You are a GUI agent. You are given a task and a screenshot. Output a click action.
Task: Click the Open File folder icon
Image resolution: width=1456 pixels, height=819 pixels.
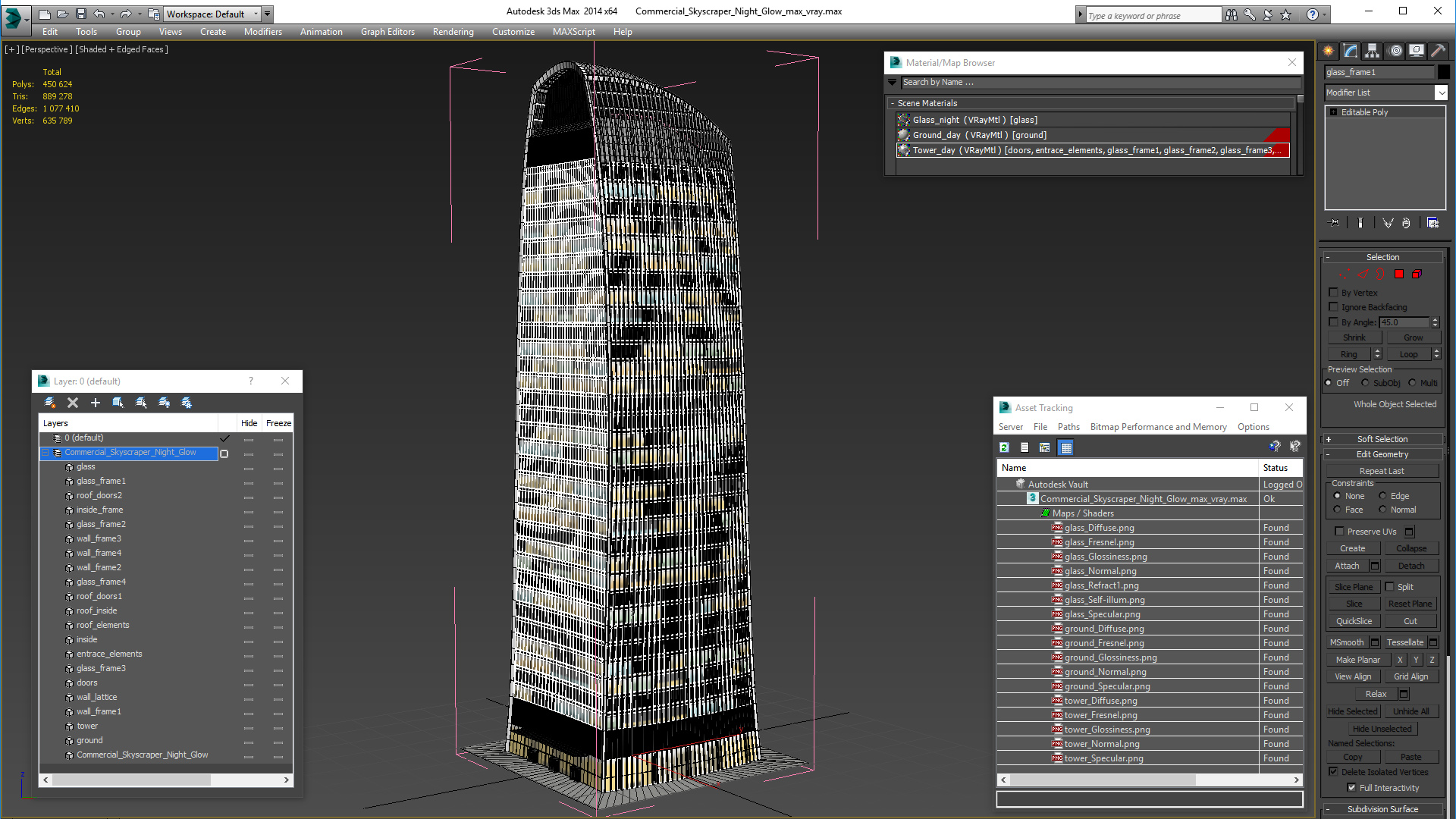click(62, 14)
